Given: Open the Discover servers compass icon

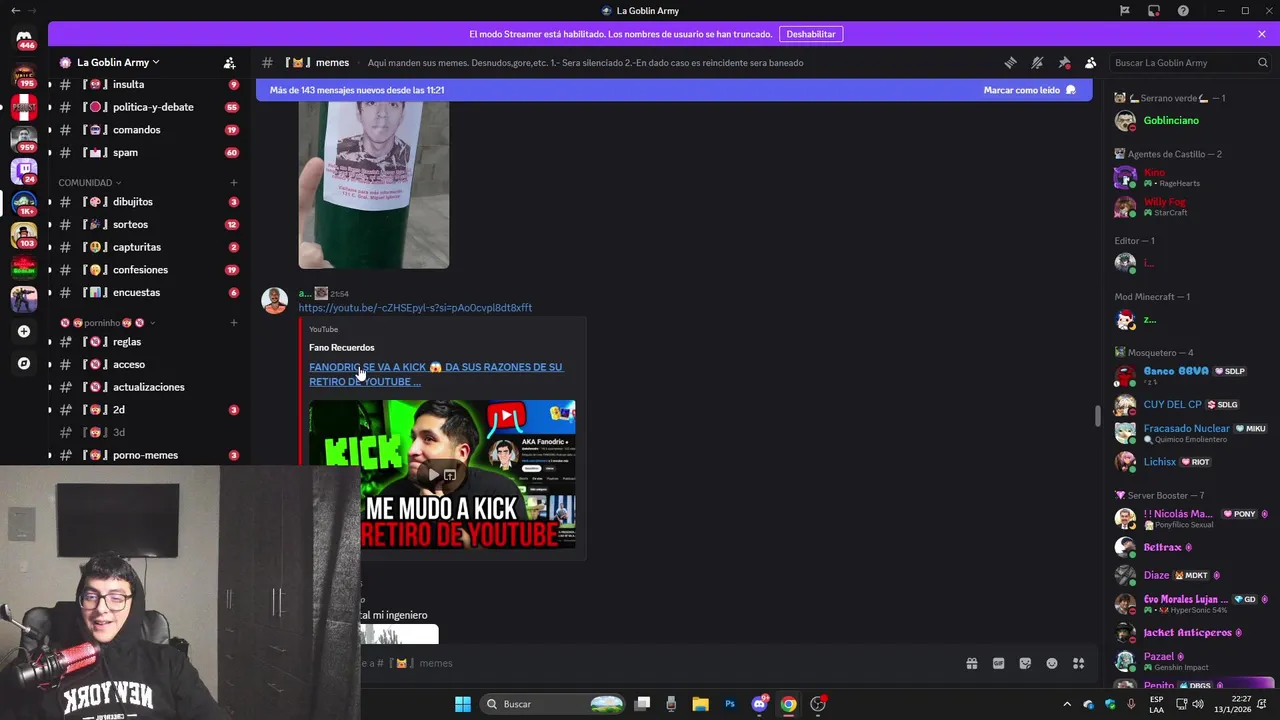Looking at the screenshot, I should [x=24, y=364].
